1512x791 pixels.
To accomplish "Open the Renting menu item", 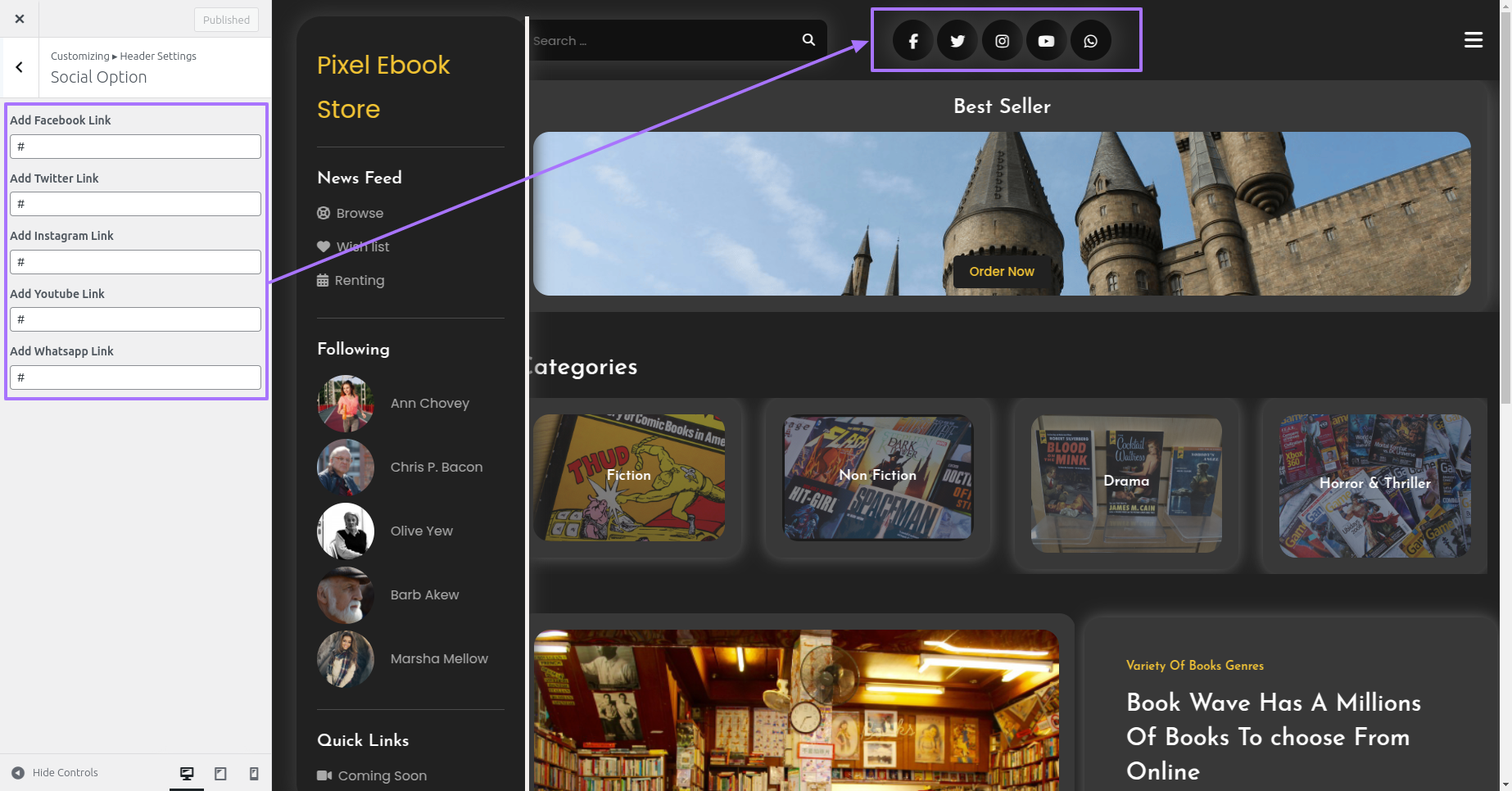I will pyautogui.click(x=359, y=281).
